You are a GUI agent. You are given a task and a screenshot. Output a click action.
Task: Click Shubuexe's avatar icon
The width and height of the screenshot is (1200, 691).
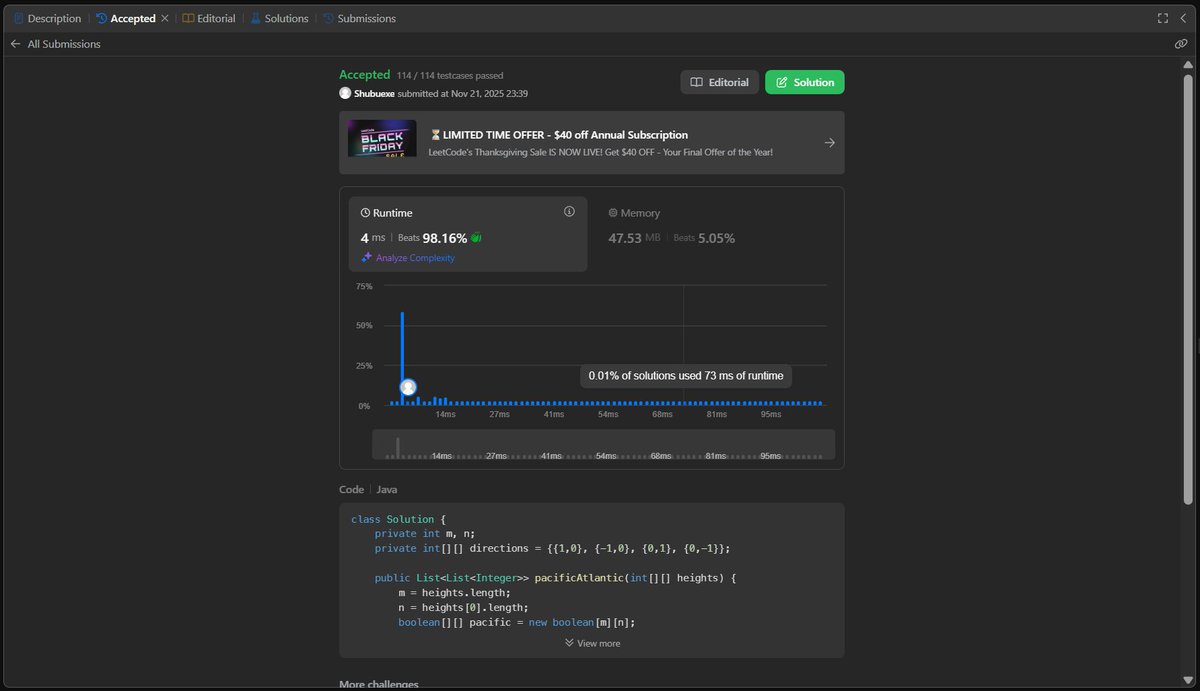coord(345,93)
